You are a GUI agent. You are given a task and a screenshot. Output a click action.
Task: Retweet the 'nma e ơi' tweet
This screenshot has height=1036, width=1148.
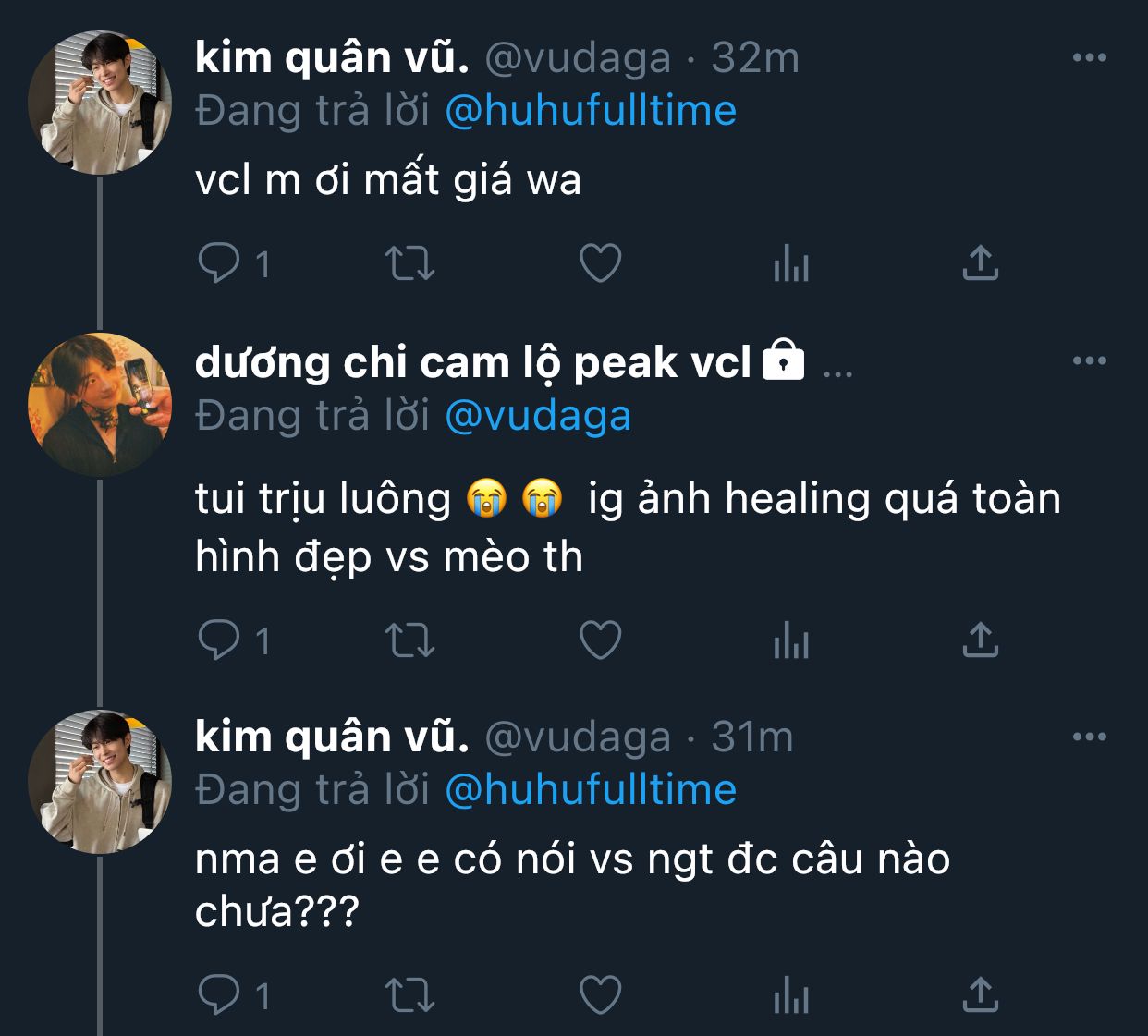[409, 995]
